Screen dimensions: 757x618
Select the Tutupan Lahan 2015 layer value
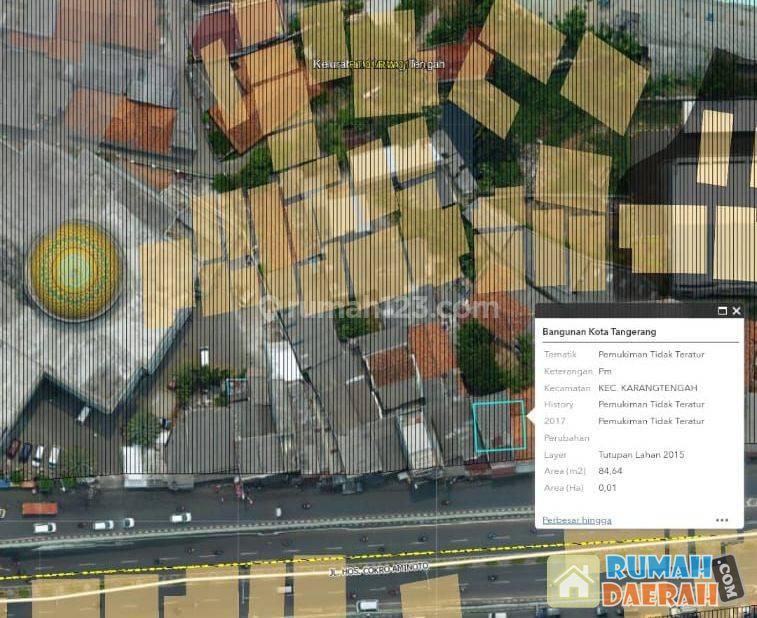pos(641,454)
